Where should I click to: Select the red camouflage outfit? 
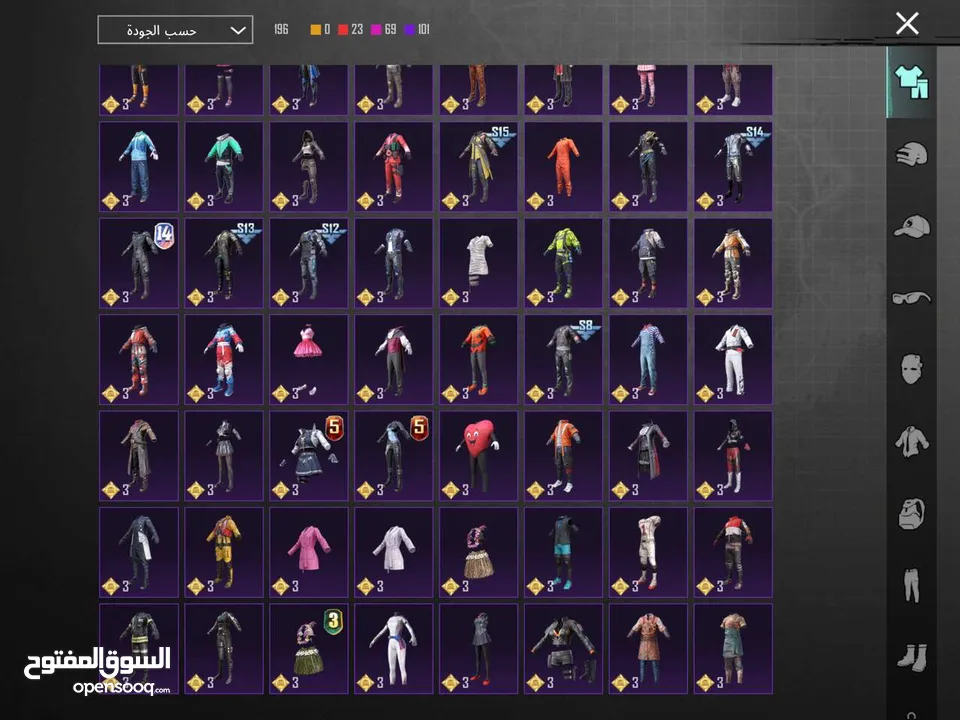[x=139, y=359]
